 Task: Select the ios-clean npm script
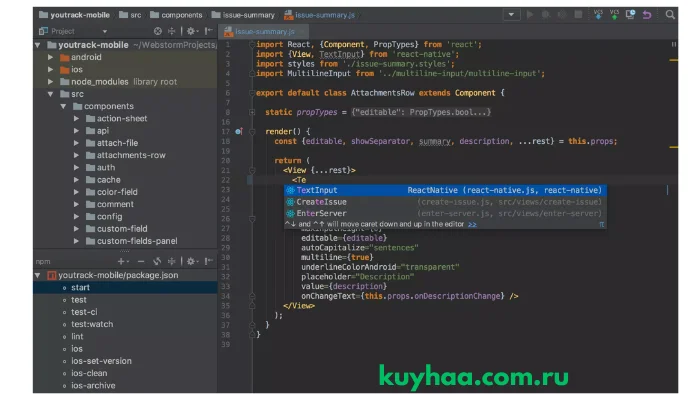pyautogui.click(x=89, y=373)
